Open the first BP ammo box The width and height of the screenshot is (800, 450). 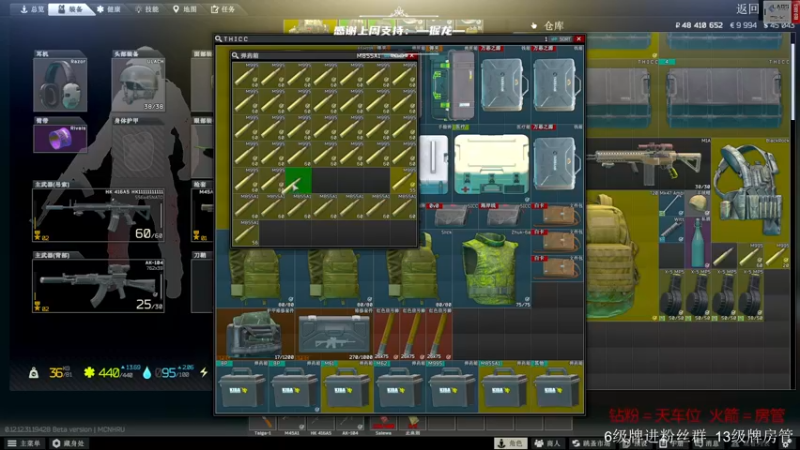pyautogui.click(x=242, y=387)
